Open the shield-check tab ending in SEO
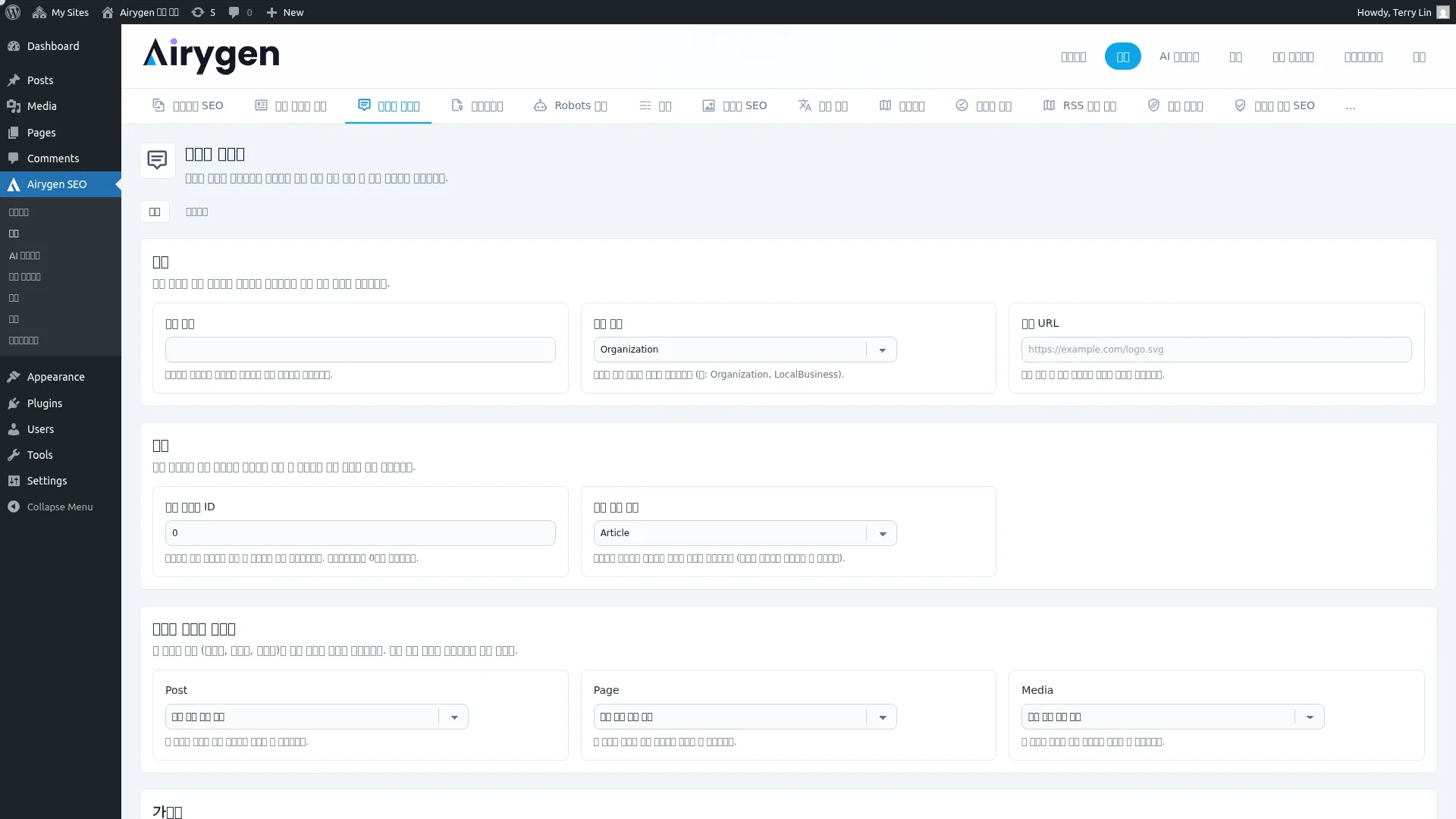Viewport: 1456px width, 819px height. click(x=1275, y=105)
